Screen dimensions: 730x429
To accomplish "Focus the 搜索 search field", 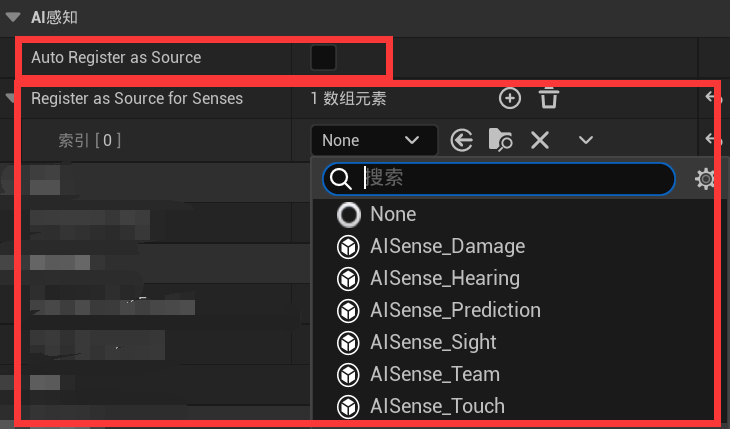I will point(499,179).
